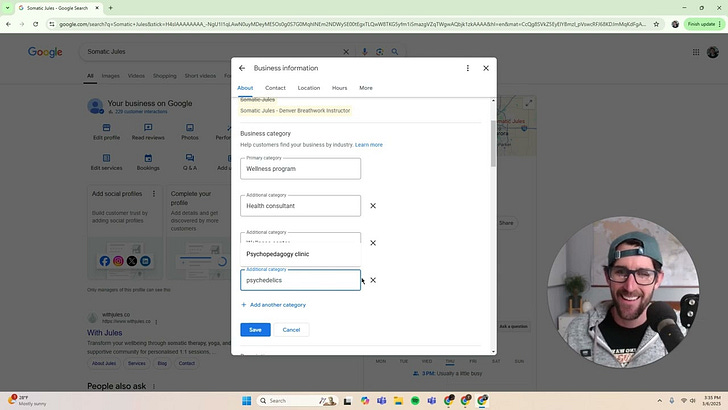Open the Videos search tab
Screen dimensions: 728x410
tap(136, 76)
